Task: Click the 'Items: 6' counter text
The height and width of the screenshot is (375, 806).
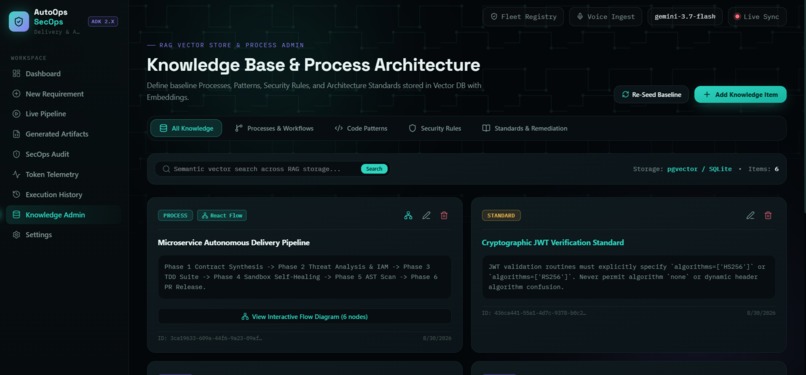Action: click(763, 169)
